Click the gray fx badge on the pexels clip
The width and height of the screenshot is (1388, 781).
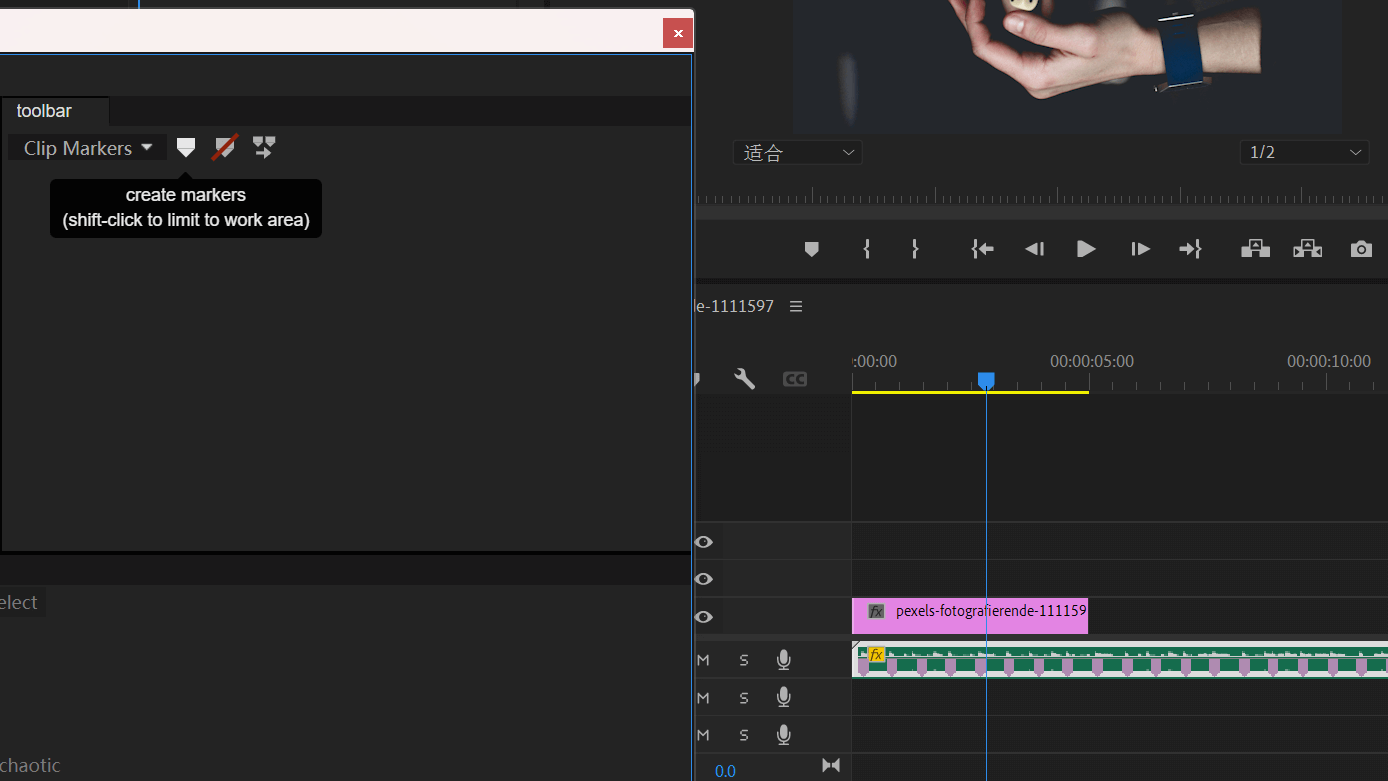click(876, 611)
